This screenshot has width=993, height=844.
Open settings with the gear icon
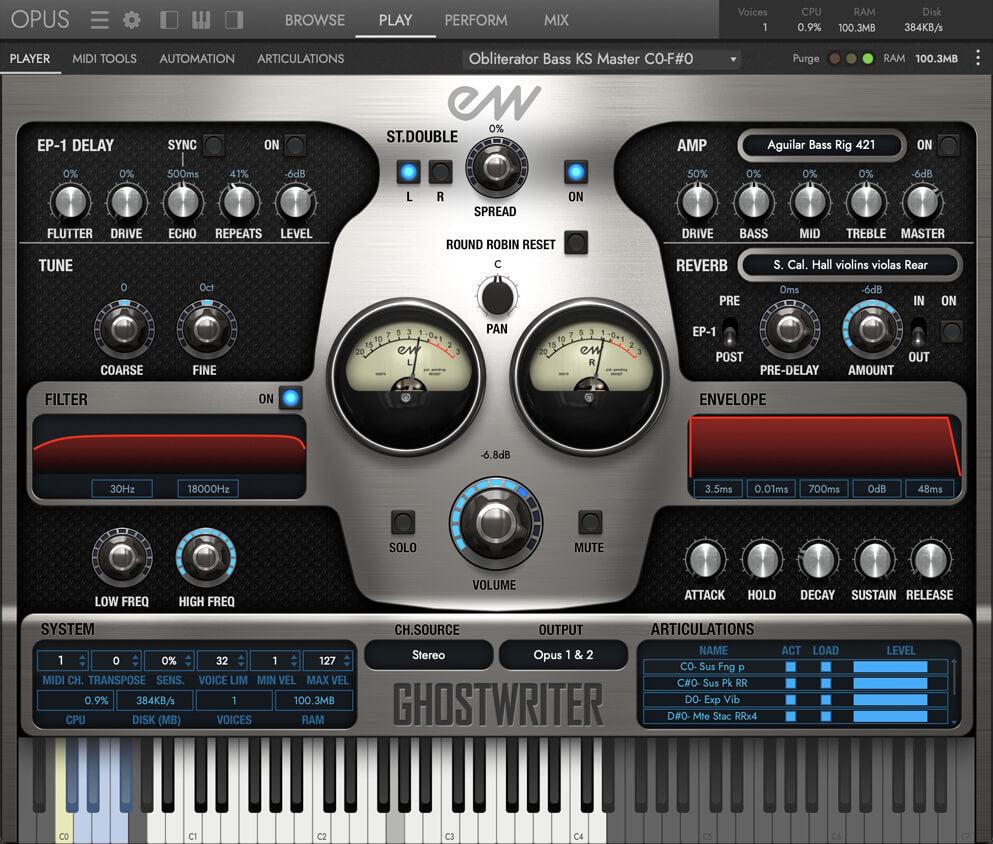point(131,20)
